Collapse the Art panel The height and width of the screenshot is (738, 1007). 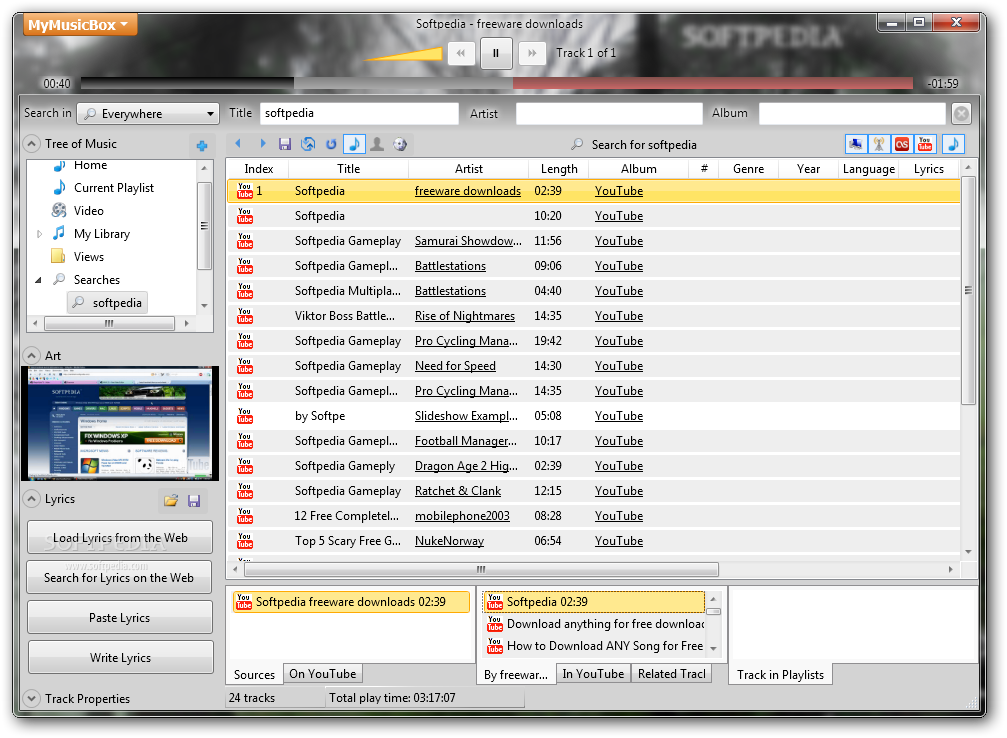pos(31,355)
